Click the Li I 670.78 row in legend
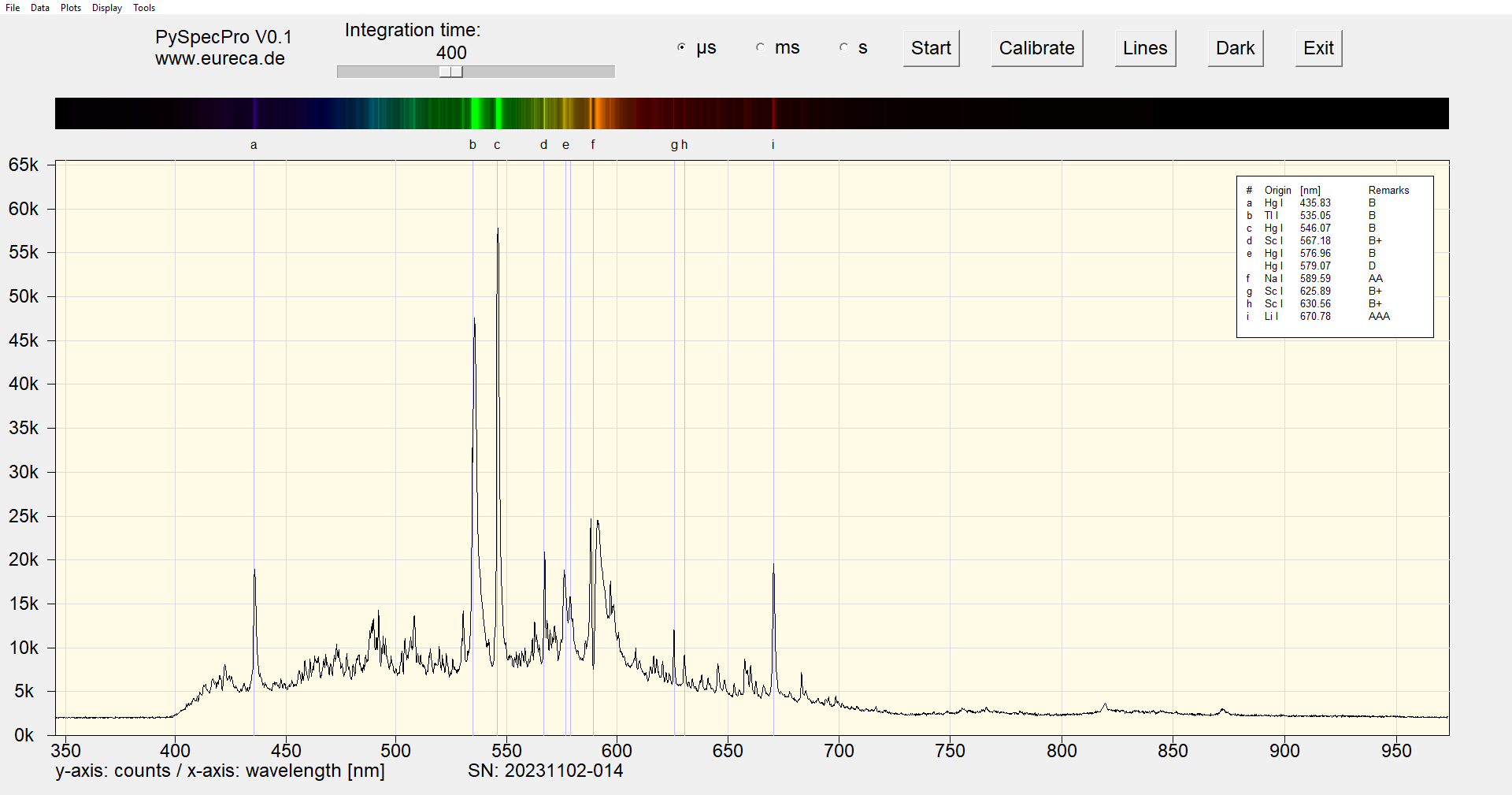The width and height of the screenshot is (1512, 795). [x=1315, y=317]
